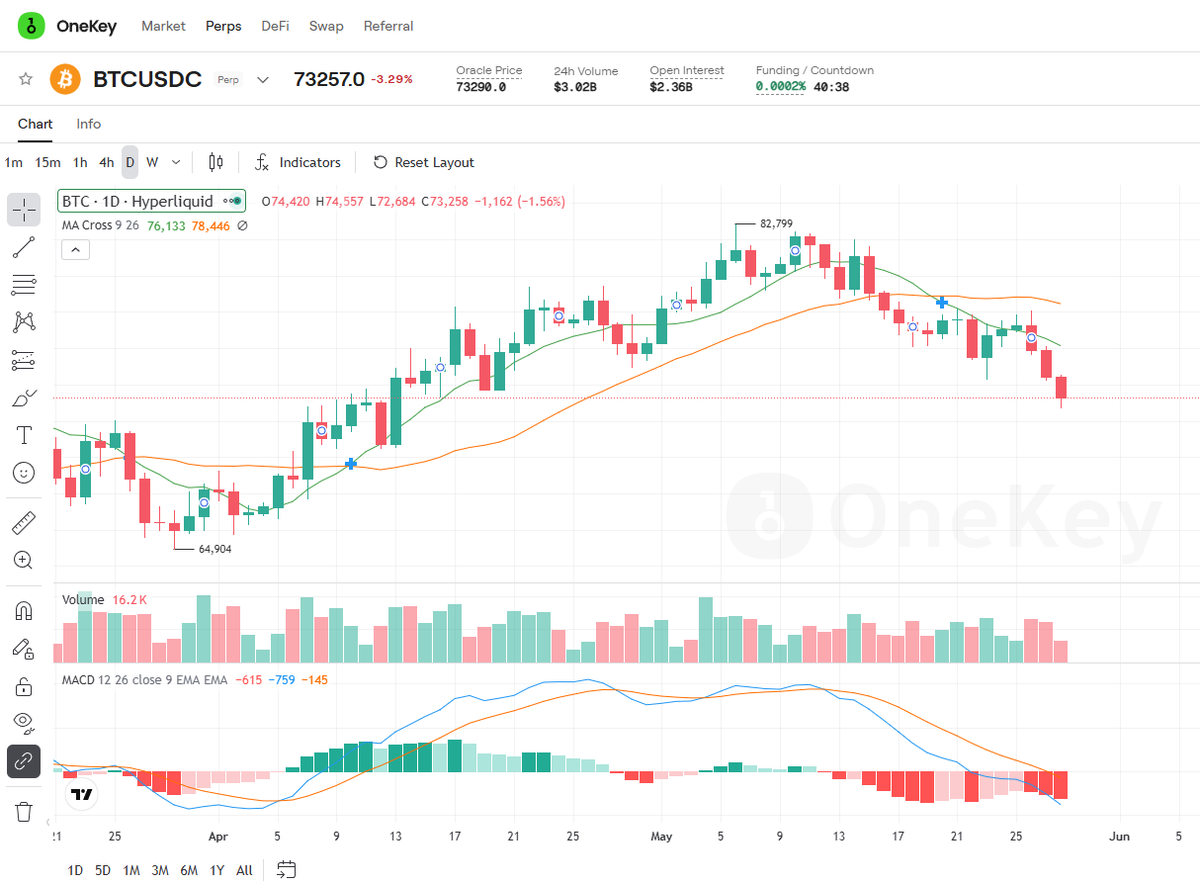Open the Indicators fx dialog
The width and height of the screenshot is (1200, 884).
point(297,162)
